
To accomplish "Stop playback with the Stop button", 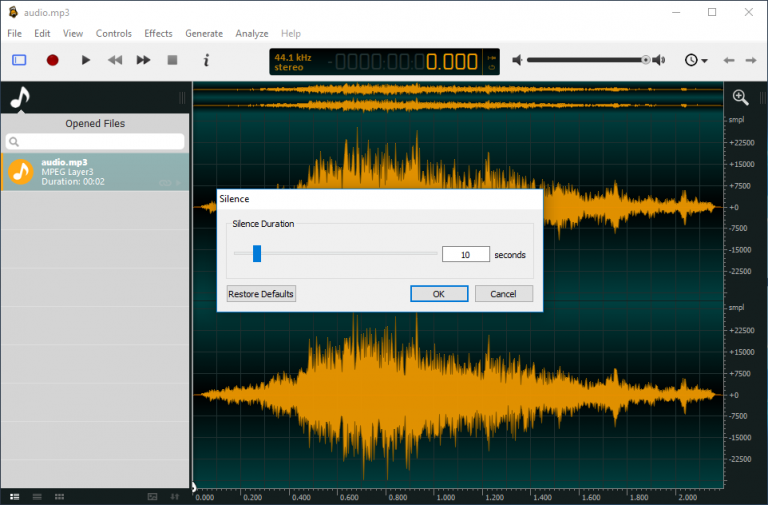I will click(x=172, y=60).
